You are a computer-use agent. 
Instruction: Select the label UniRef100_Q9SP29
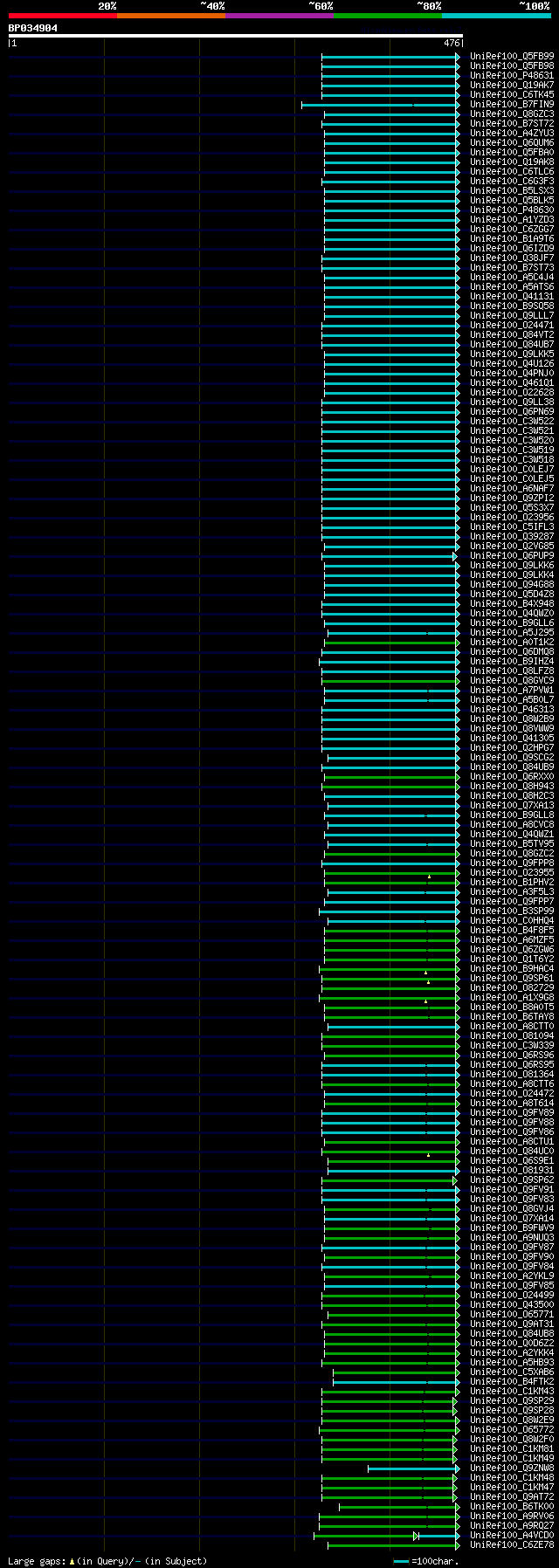(512, 1400)
